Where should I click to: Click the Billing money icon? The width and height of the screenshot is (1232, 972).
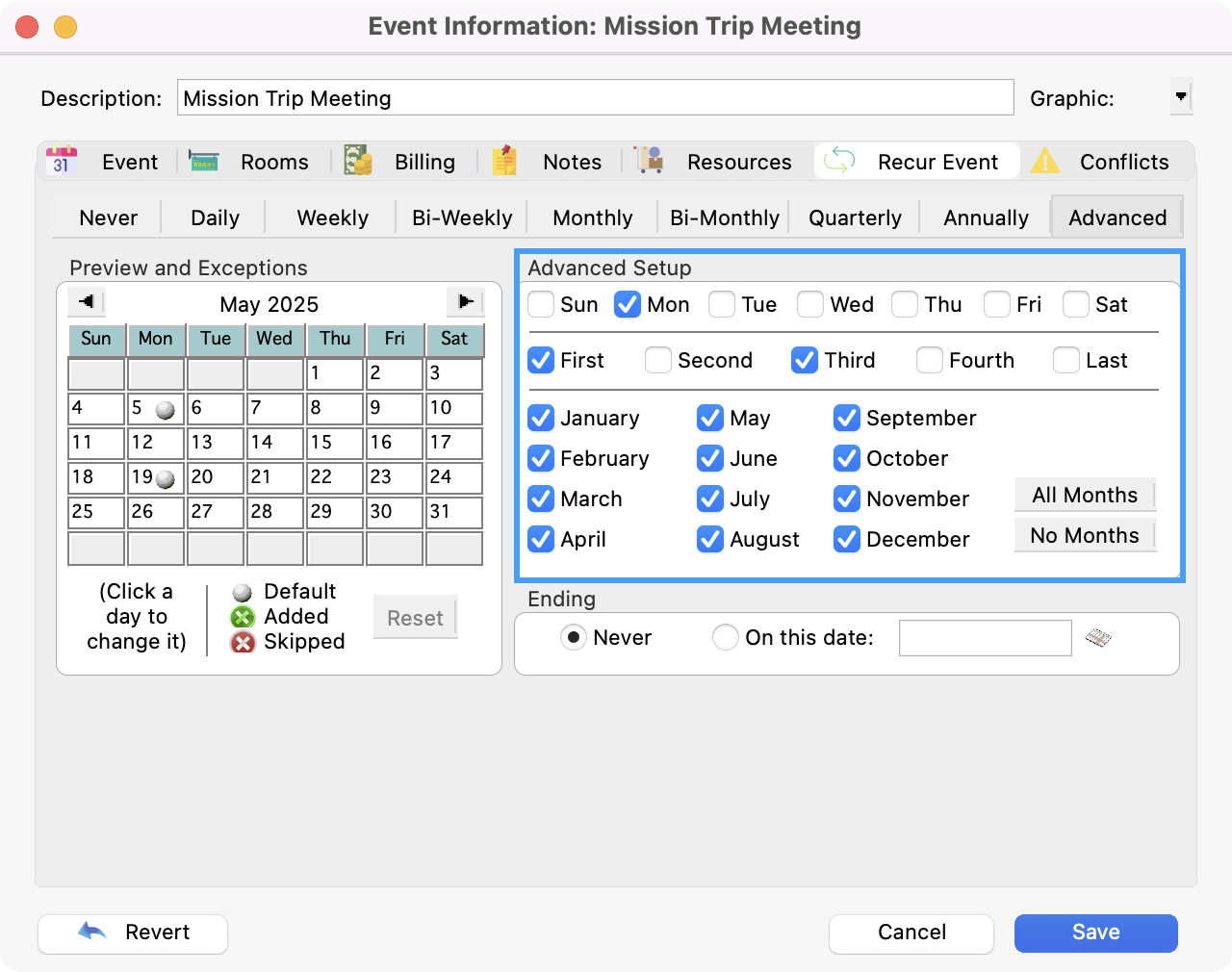(x=358, y=161)
